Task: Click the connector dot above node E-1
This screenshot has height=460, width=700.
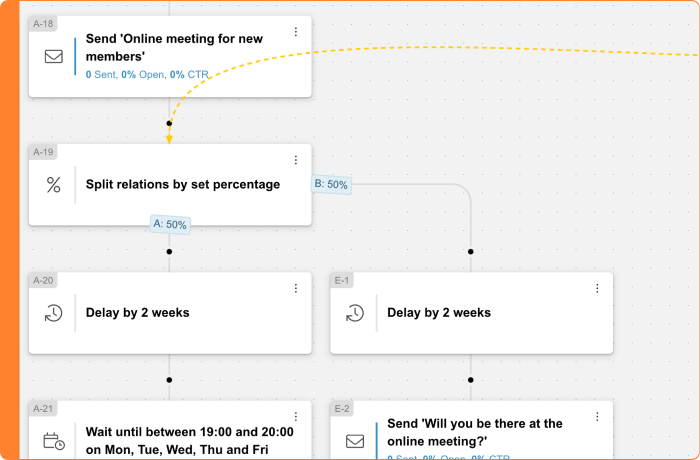Action: click(x=471, y=252)
